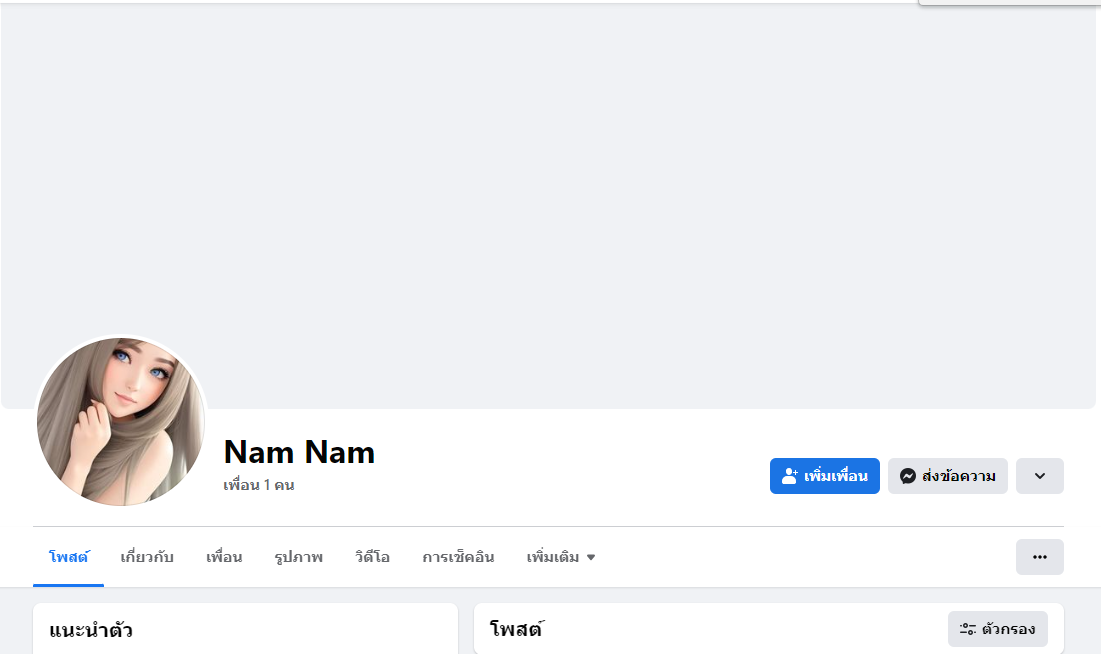Switch to the เกี่ยวกับ tab

tap(147, 557)
